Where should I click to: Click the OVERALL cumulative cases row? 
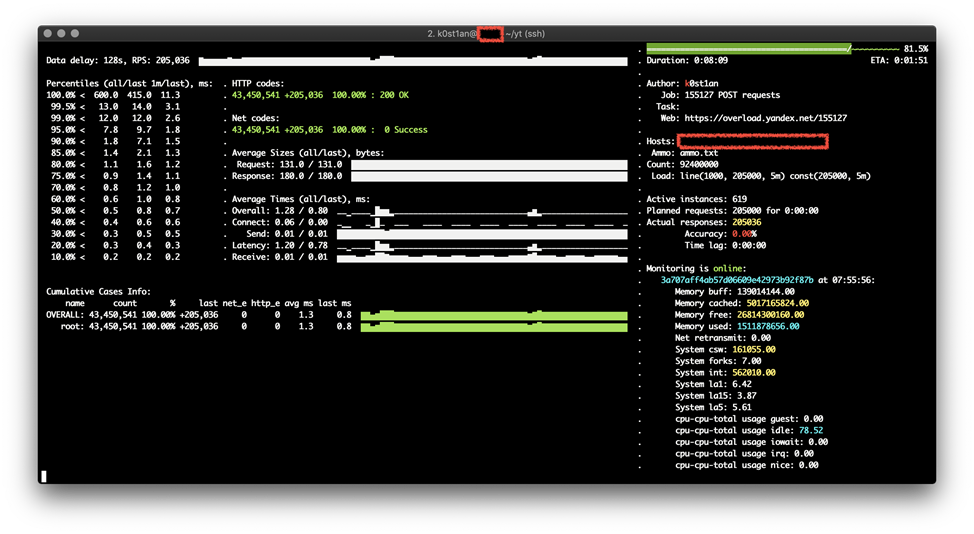click(x=199, y=315)
